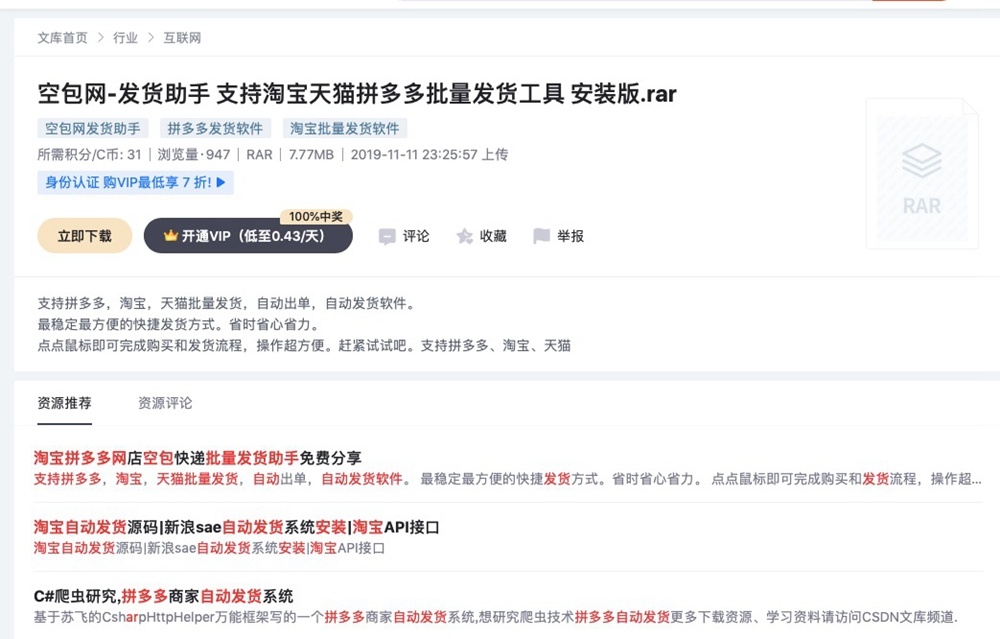Open 行业 breadcrumb link
This screenshot has height=639, width=1000.
pos(126,38)
